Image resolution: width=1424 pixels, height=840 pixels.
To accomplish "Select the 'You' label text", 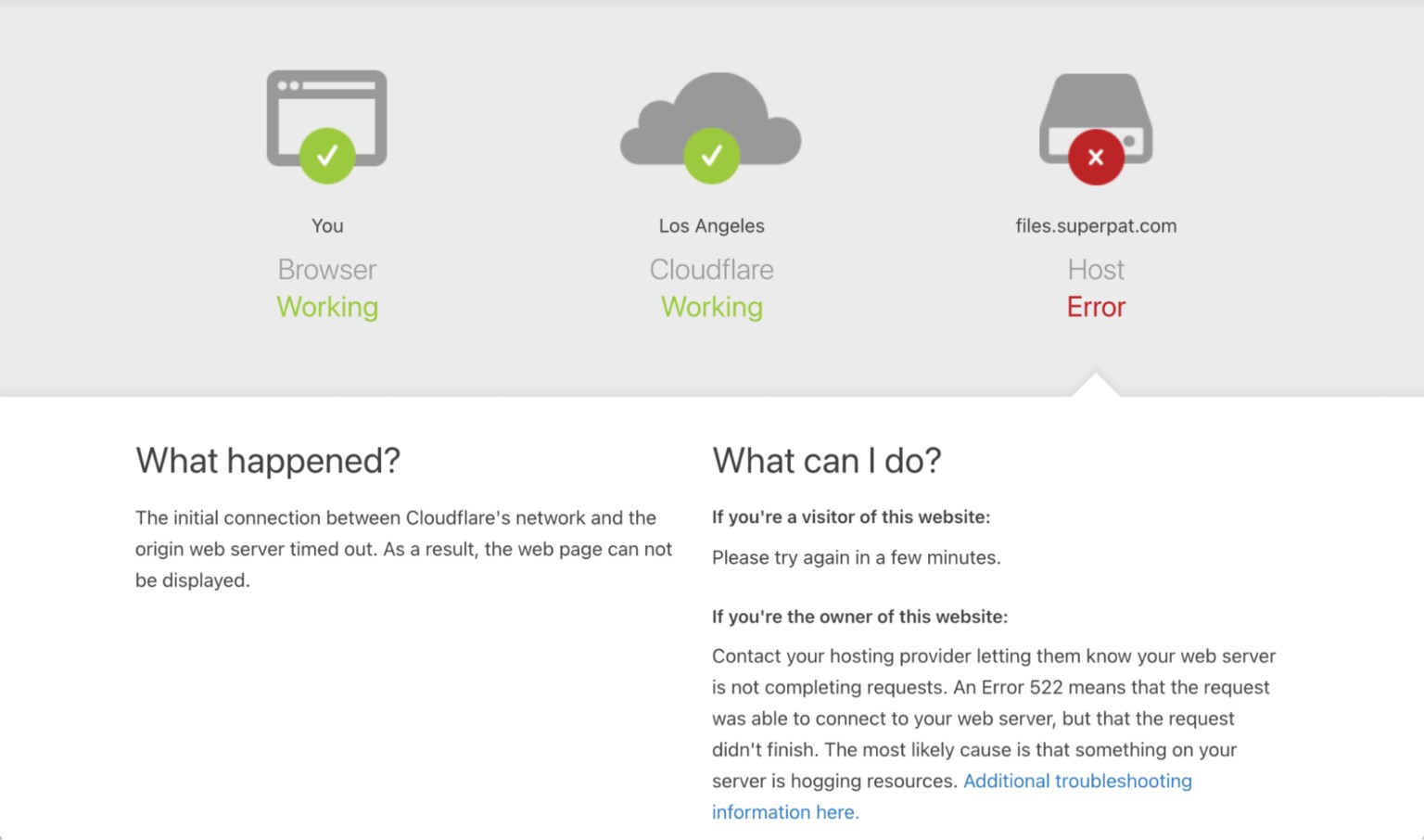I will click(327, 225).
